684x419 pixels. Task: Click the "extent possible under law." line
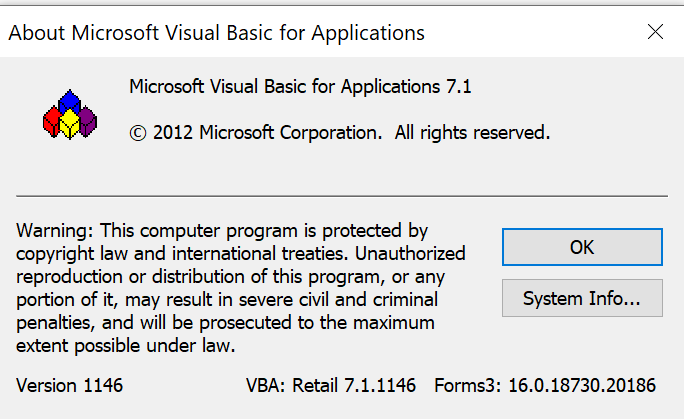click(x=126, y=346)
